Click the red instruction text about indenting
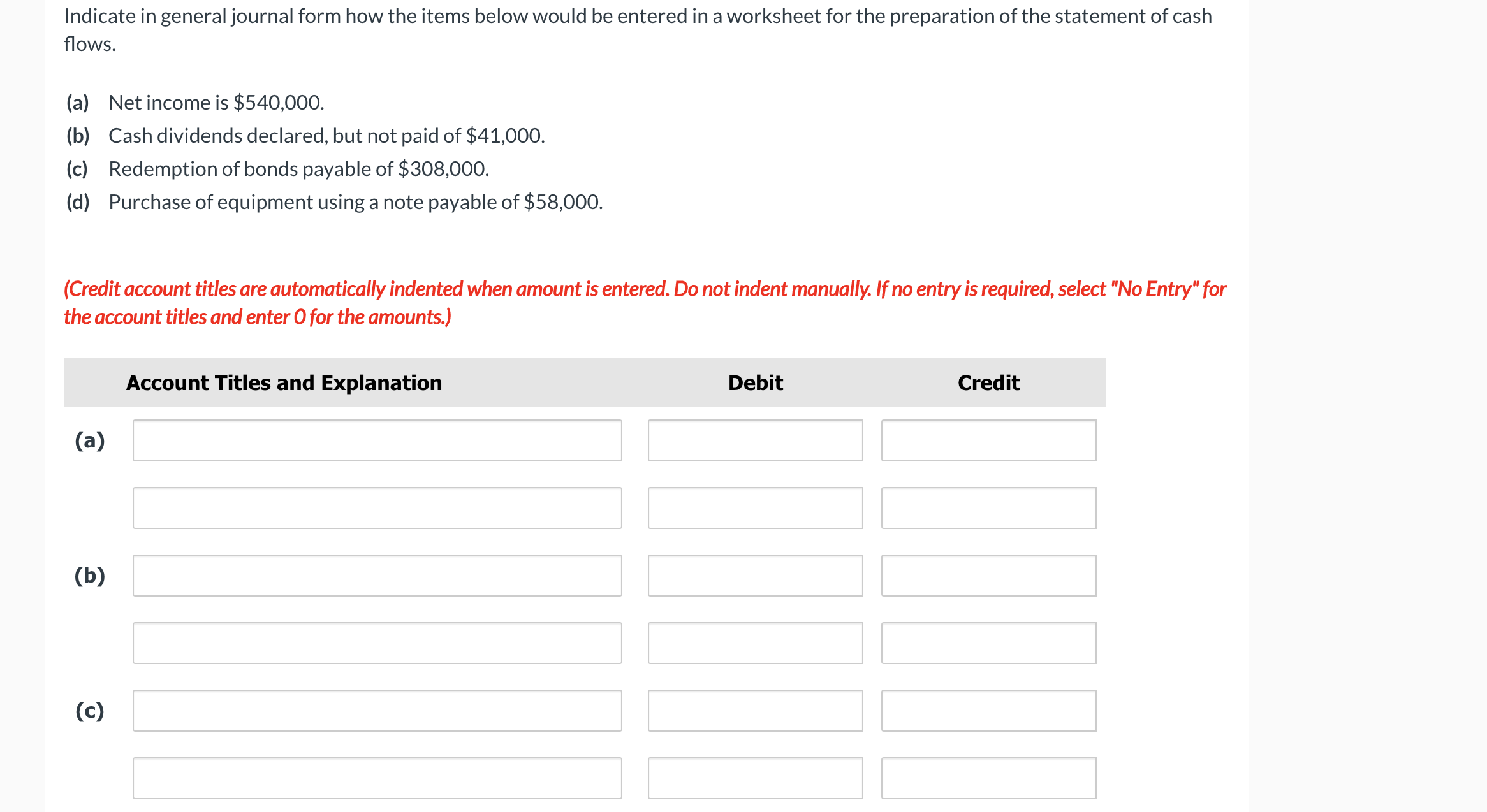 click(x=644, y=302)
